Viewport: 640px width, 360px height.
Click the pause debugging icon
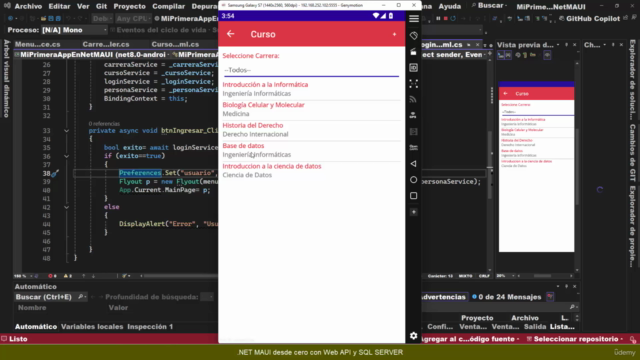coord(438,18)
